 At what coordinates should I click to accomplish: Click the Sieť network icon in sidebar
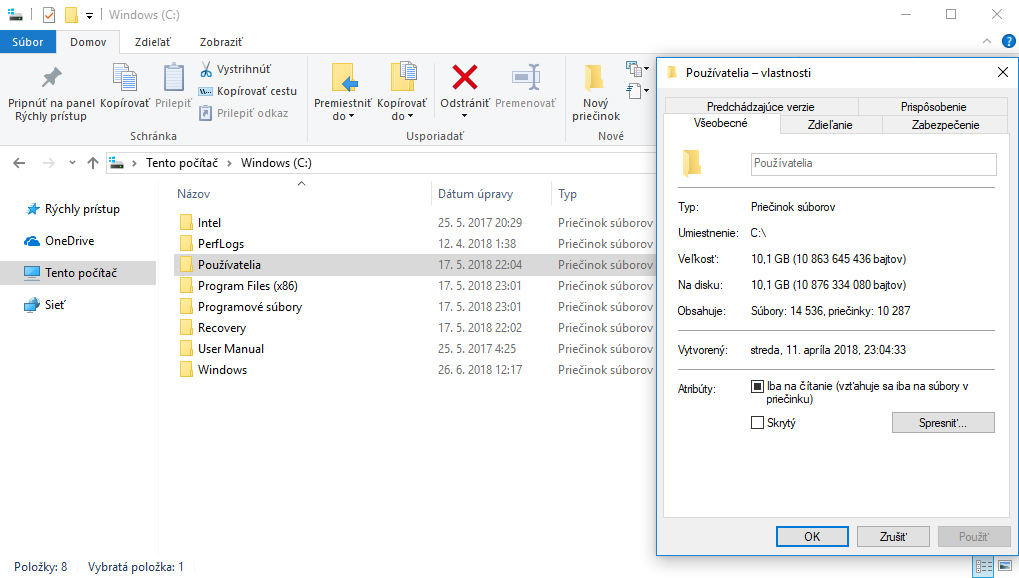(x=32, y=305)
